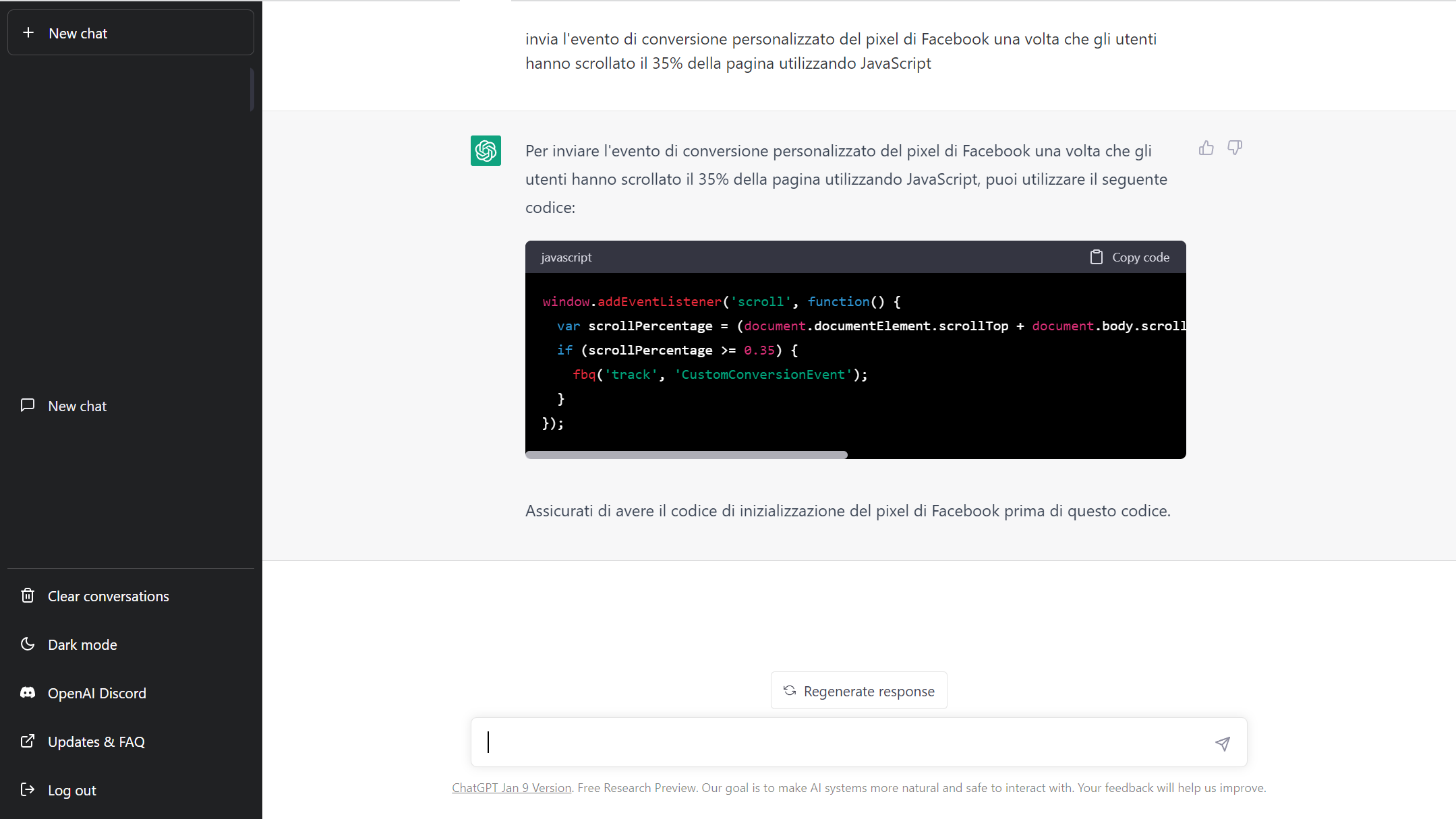Click the code block horizontal scrollbar
Viewport: 1456px width, 819px height.
pyautogui.click(x=686, y=455)
